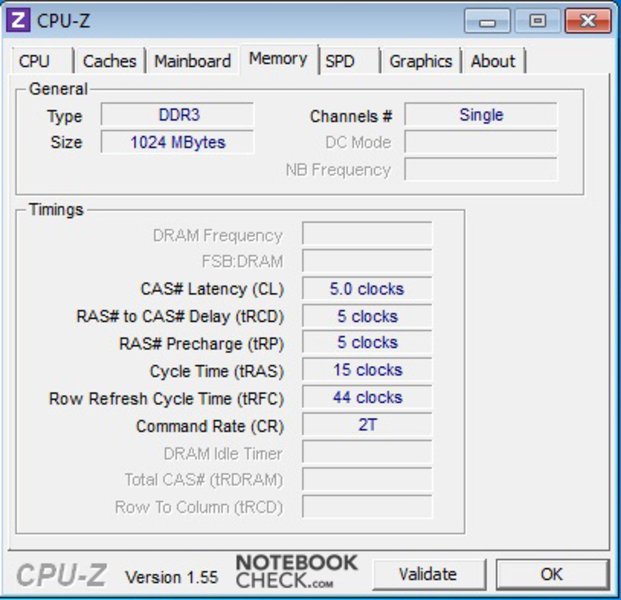The image size is (621, 600).
Task: Click the Version 1.55 text
Action: (x=171, y=577)
